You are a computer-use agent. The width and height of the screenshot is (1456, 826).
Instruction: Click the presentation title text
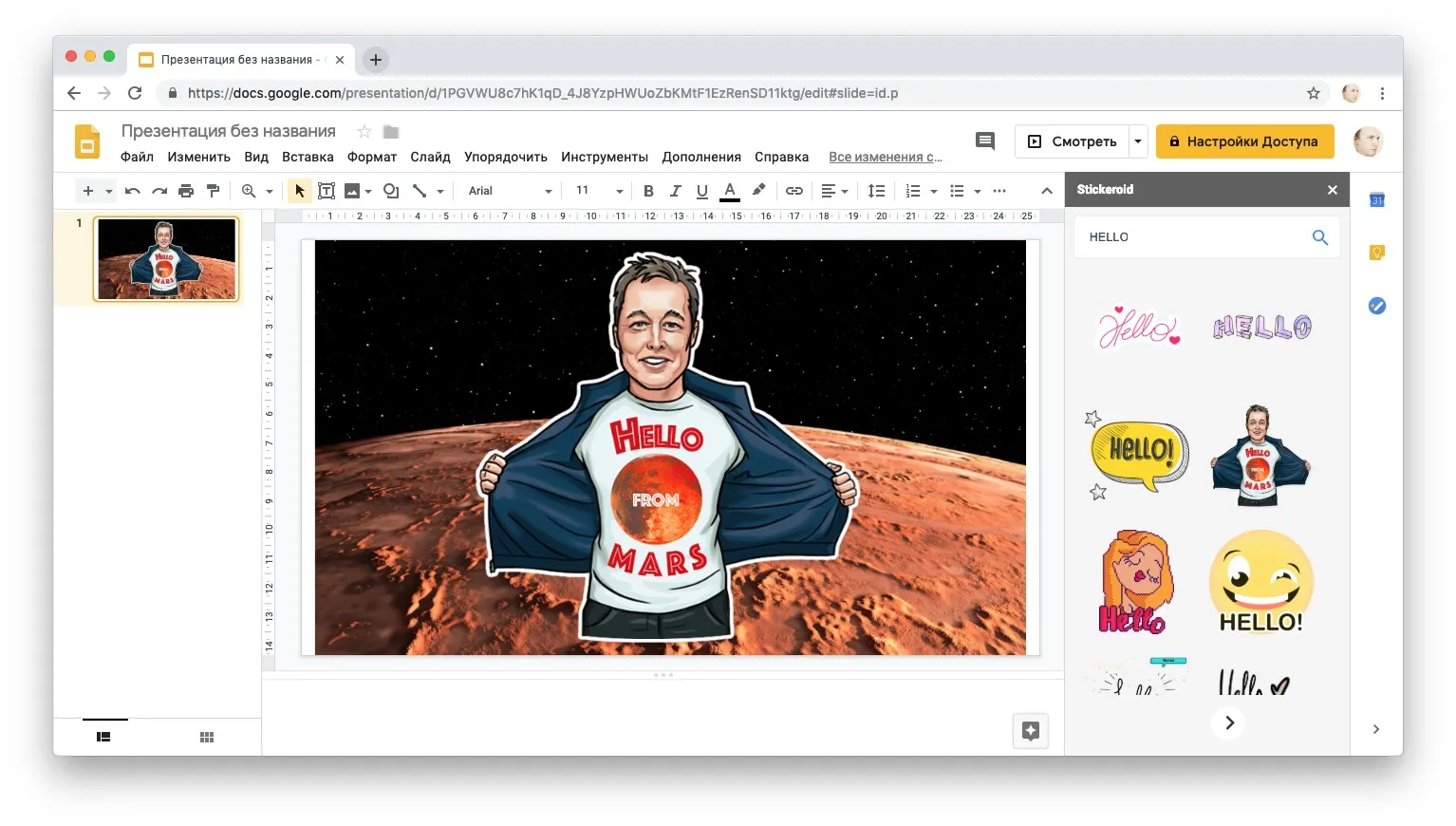229,131
